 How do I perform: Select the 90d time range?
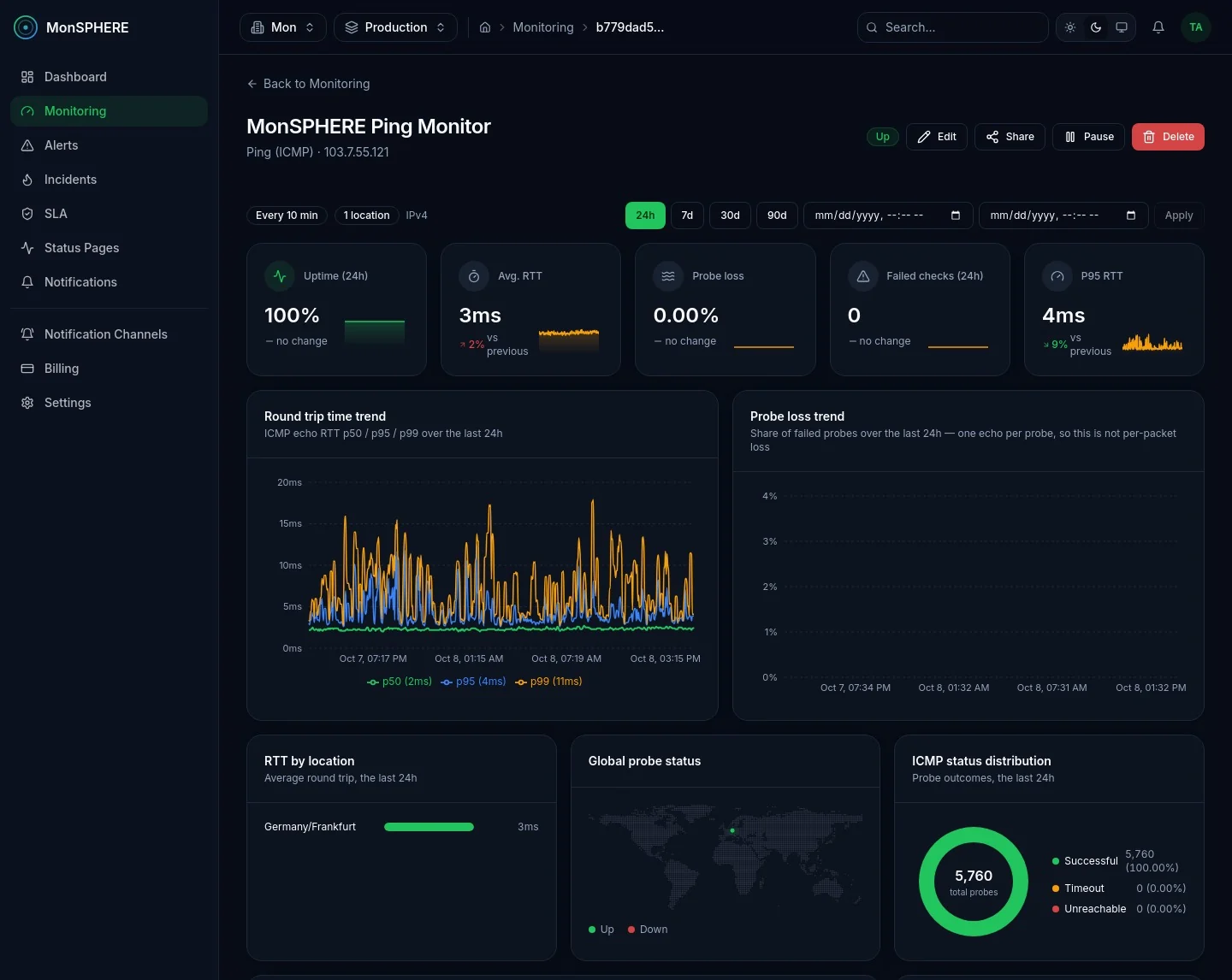[x=777, y=215]
